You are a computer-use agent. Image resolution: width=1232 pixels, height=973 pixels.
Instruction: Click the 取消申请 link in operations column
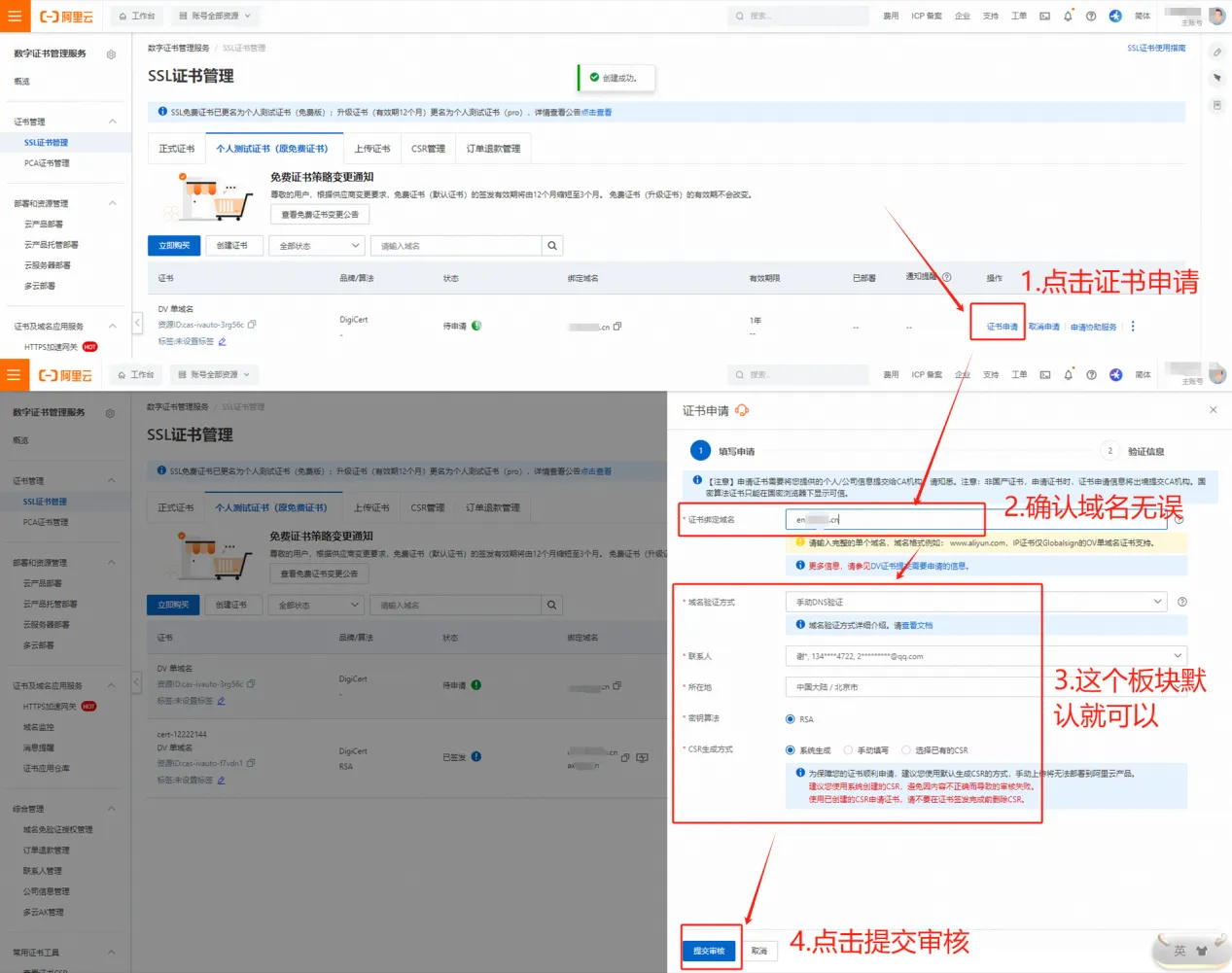click(x=1044, y=327)
